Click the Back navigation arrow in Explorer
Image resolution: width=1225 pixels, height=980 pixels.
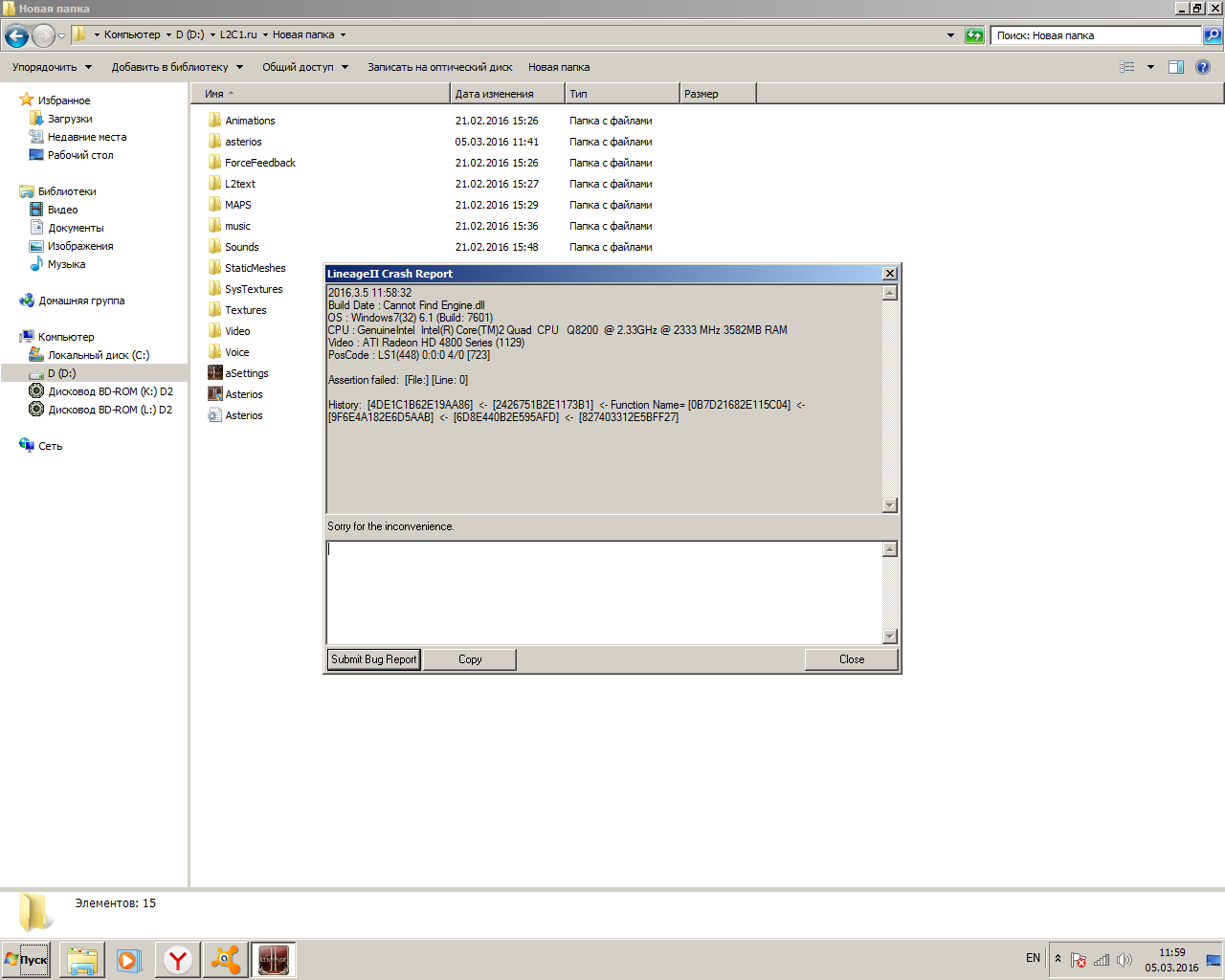point(16,36)
